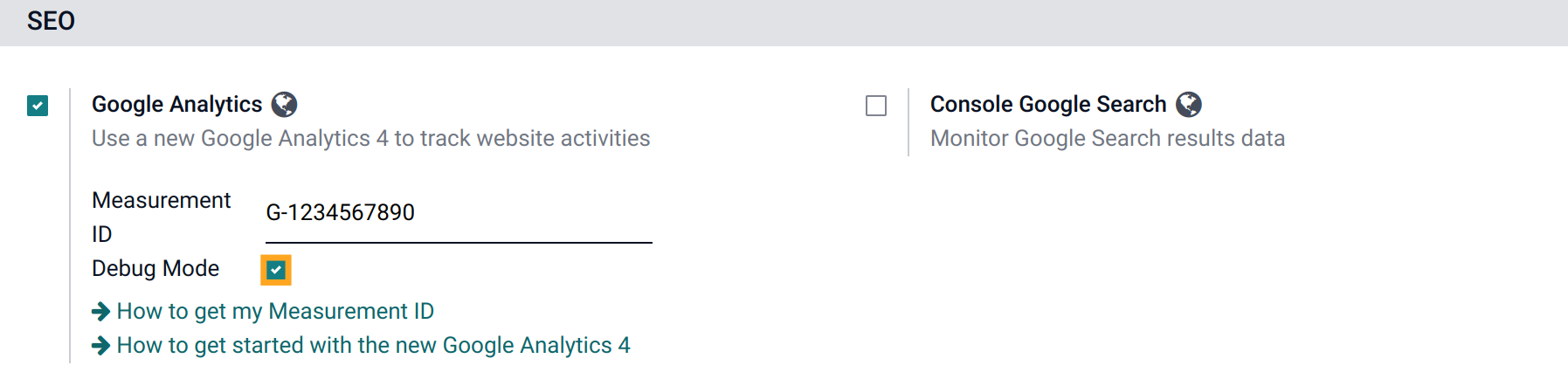This screenshot has height=386, width=1568.
Task: Click the Google Analytics setting title
Action: pyautogui.click(x=176, y=104)
